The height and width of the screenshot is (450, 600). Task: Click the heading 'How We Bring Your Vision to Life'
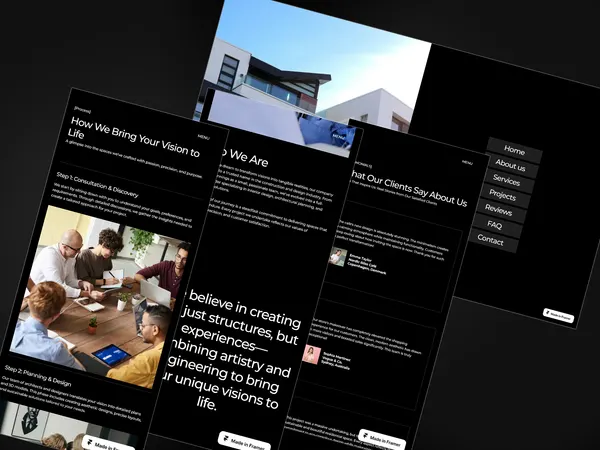pyautogui.click(x=134, y=139)
